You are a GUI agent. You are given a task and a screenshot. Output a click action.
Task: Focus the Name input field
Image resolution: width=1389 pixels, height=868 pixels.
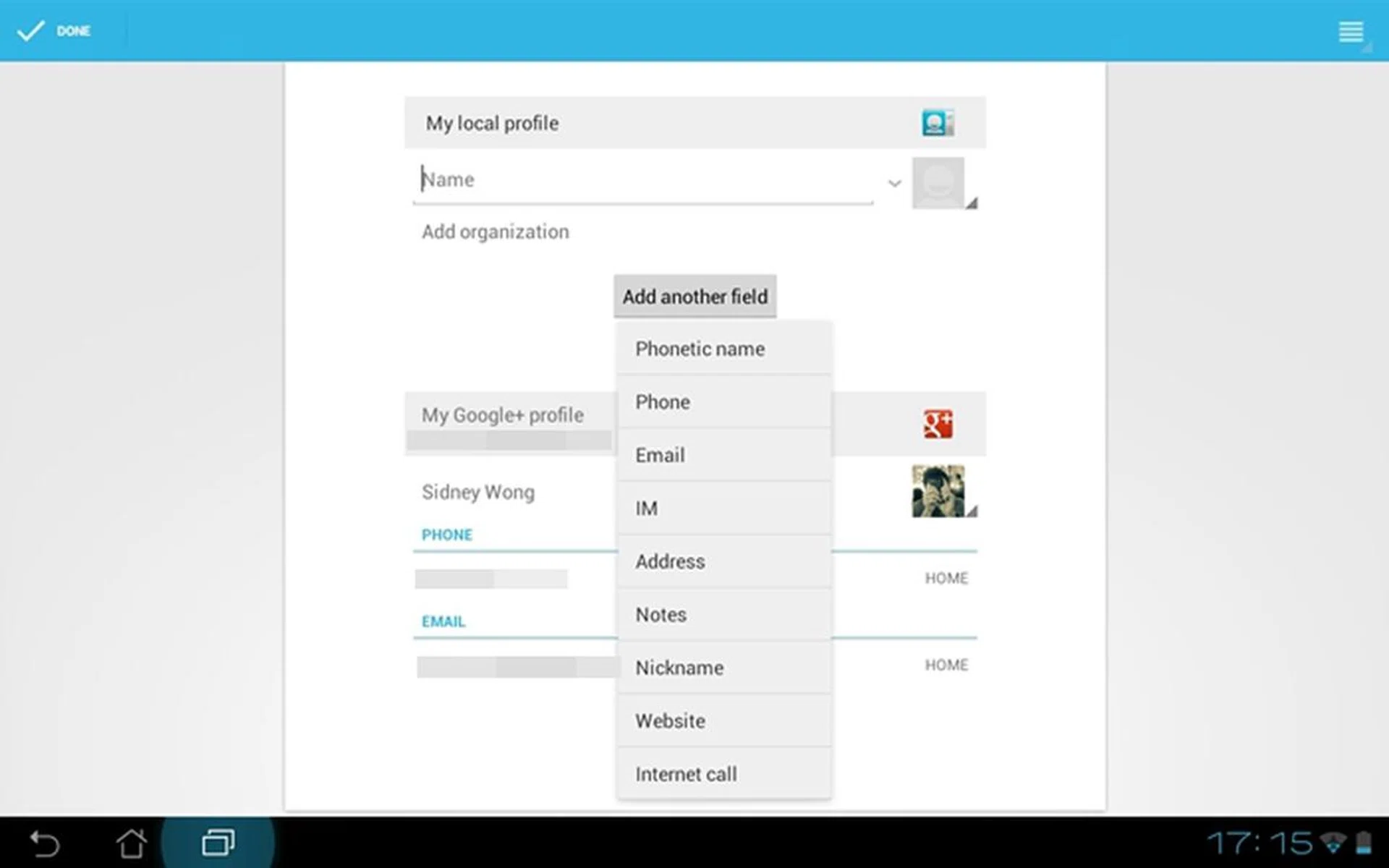[644, 180]
